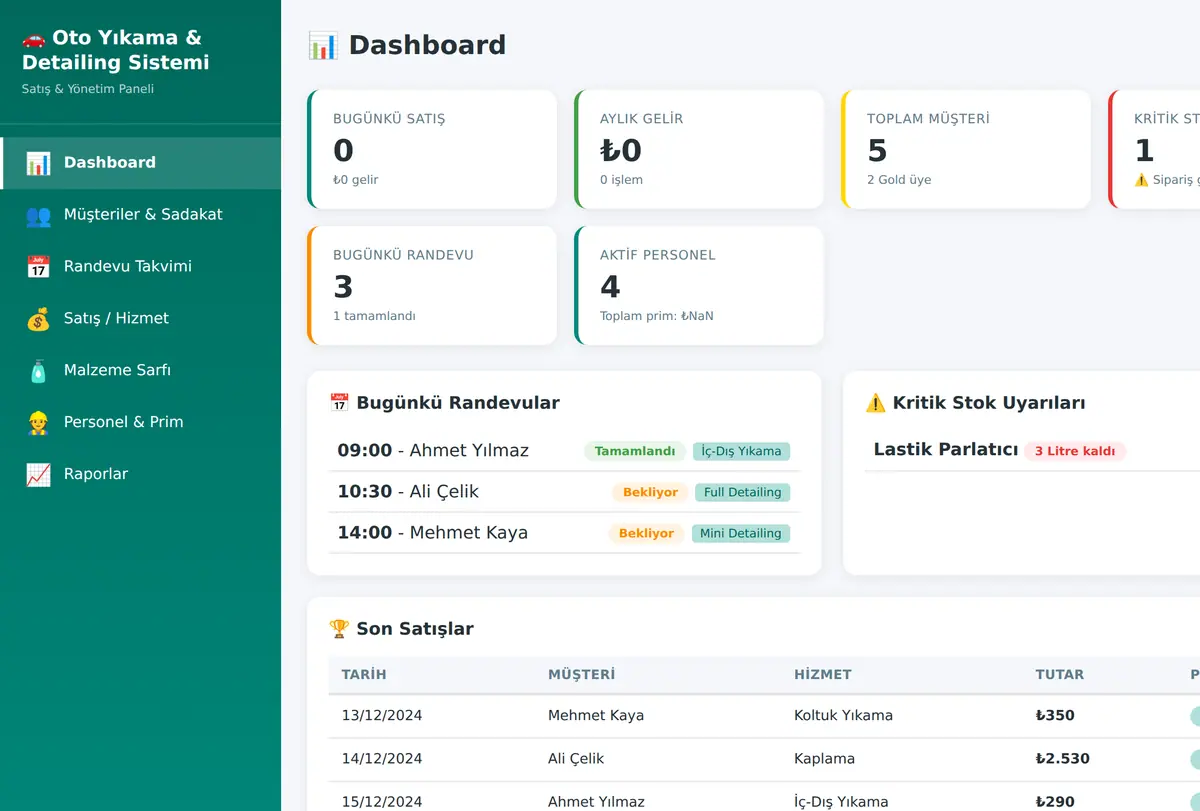Select the 10:30 - Ali Çelik appointment
1200x811 pixels.
click(x=565, y=492)
